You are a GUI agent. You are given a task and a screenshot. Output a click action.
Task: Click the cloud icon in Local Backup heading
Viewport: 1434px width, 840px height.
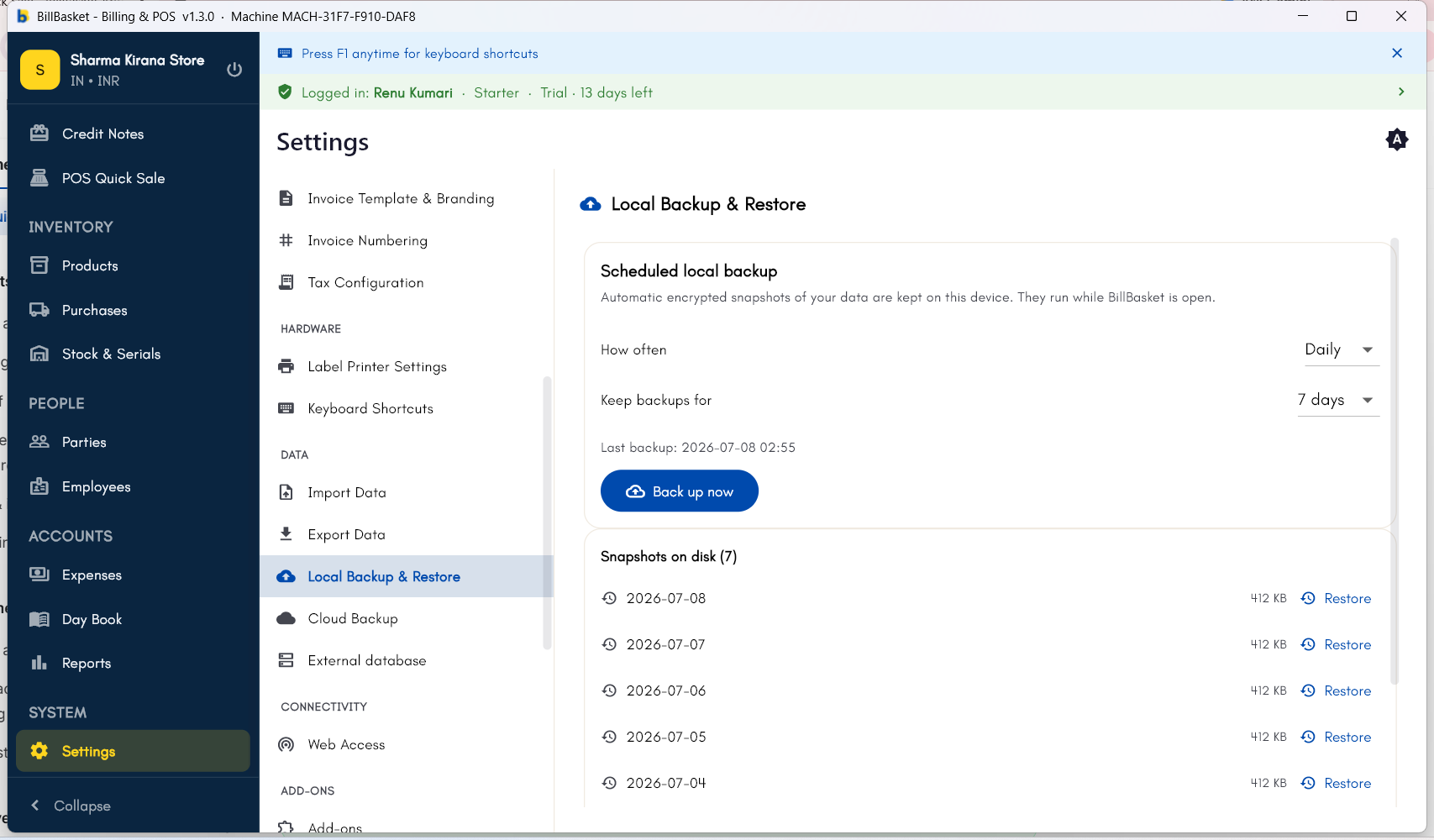tap(591, 204)
